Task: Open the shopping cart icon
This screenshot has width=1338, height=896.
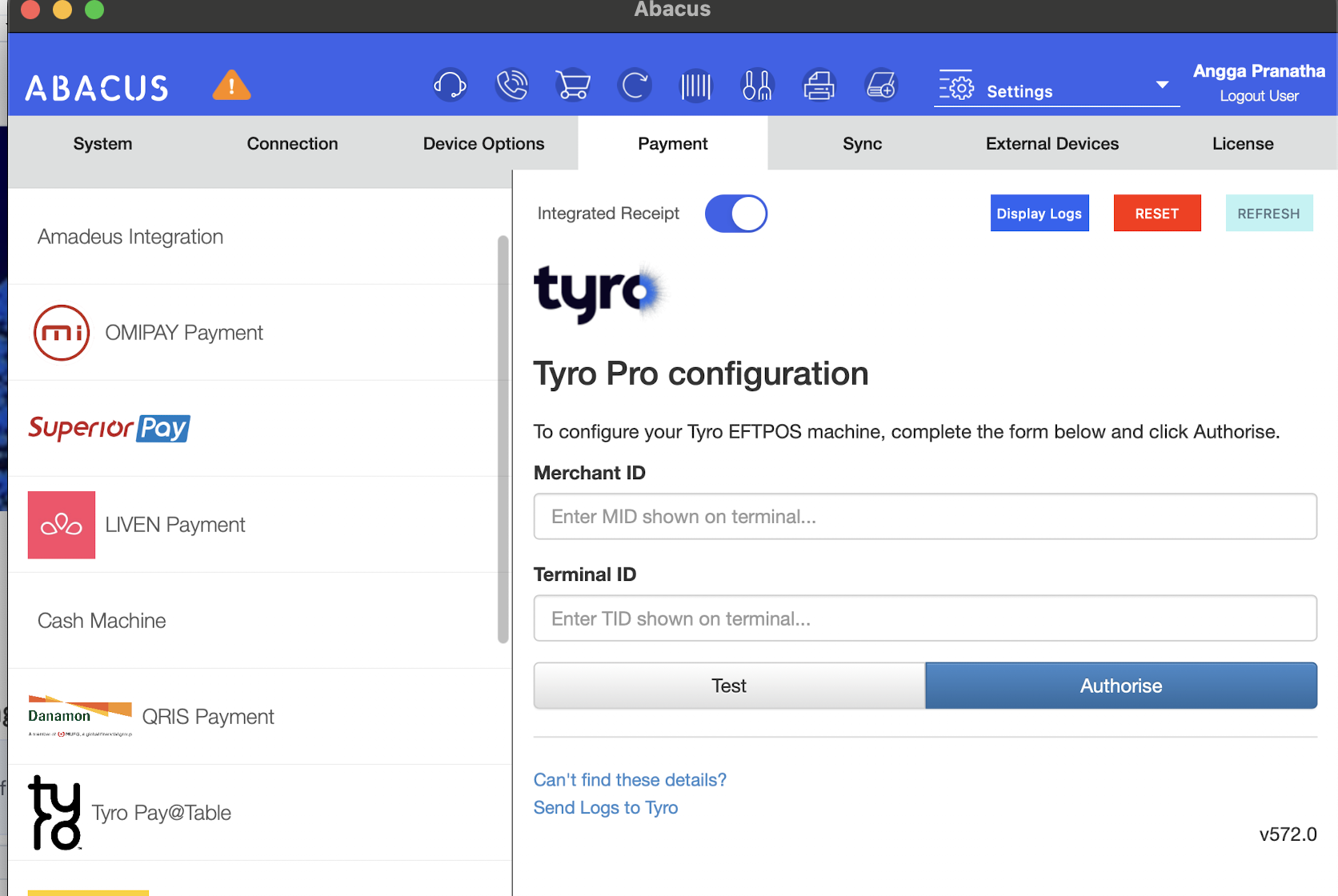Action: [x=573, y=85]
